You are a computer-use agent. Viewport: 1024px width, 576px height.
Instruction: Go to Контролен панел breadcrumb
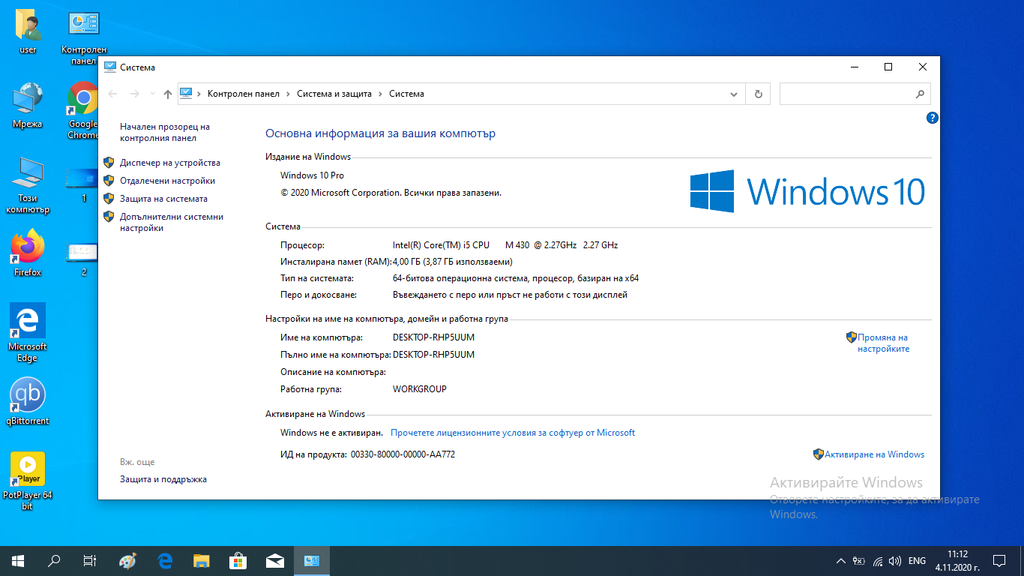pyautogui.click(x=243, y=94)
